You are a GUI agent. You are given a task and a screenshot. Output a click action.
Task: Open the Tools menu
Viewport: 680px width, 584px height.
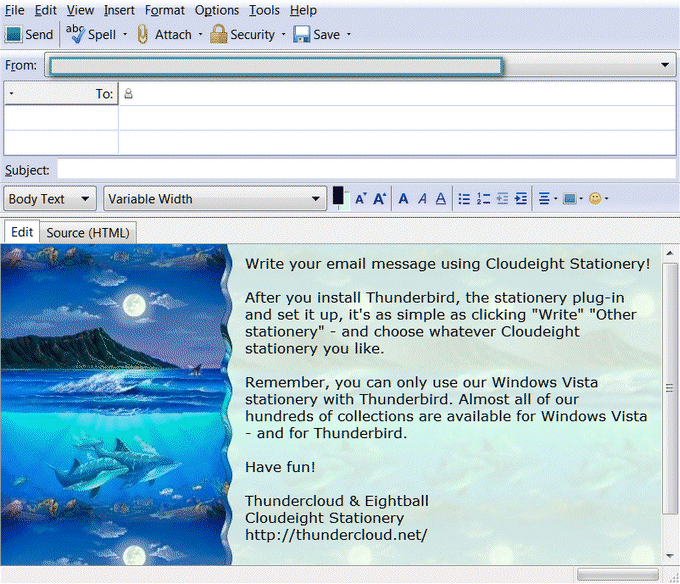point(264,10)
